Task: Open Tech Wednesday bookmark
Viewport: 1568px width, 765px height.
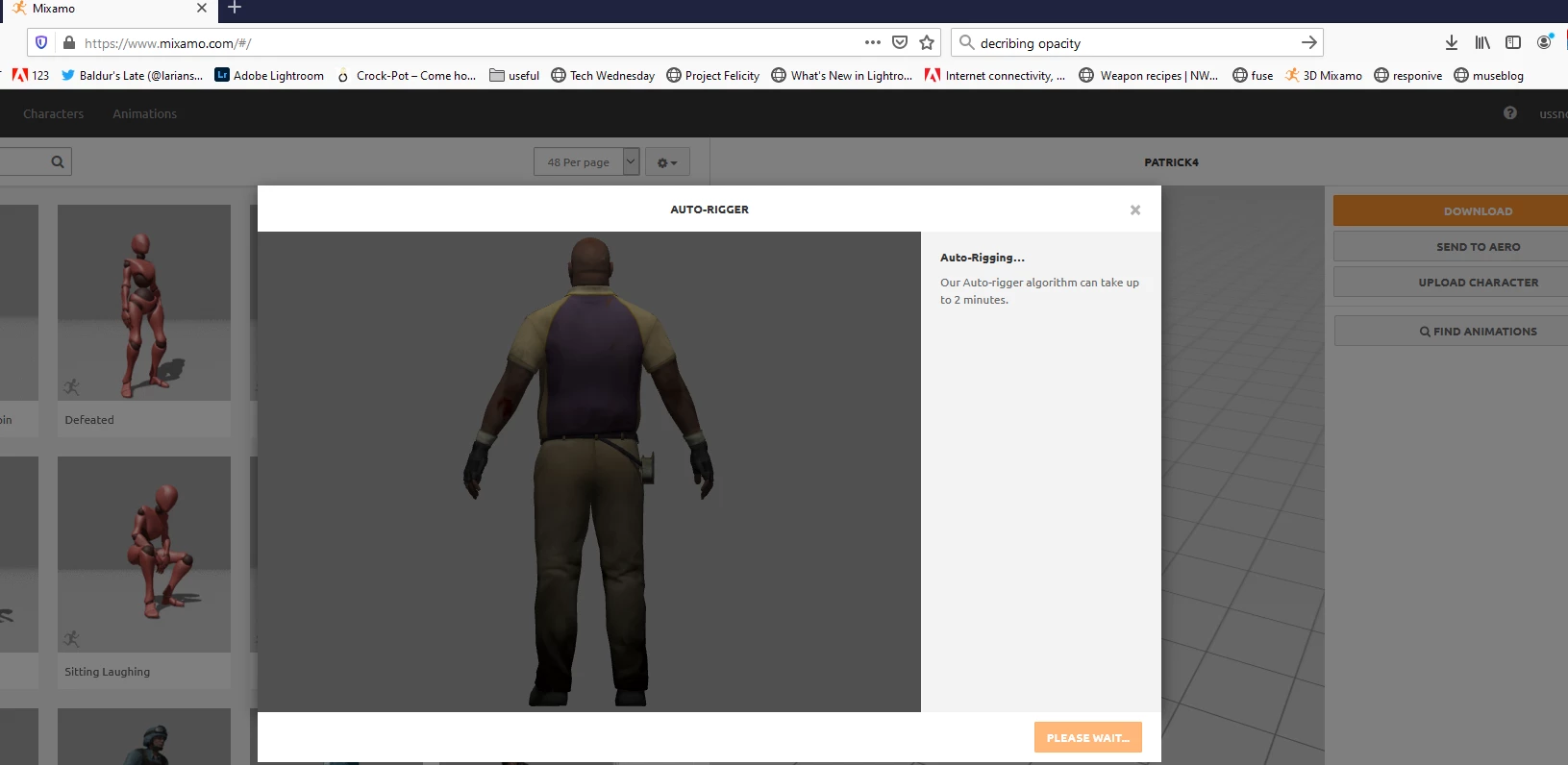Action: [x=603, y=75]
